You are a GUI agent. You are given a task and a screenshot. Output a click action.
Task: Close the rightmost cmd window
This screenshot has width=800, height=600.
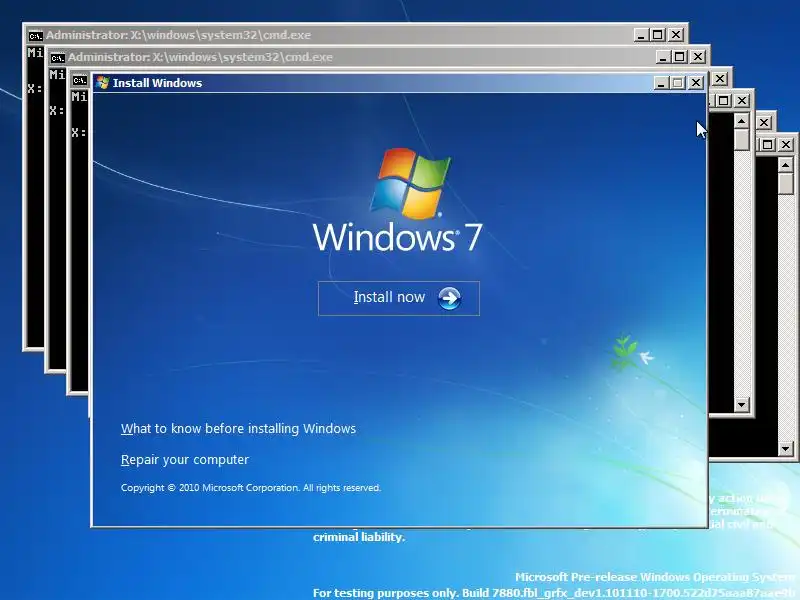[786, 144]
